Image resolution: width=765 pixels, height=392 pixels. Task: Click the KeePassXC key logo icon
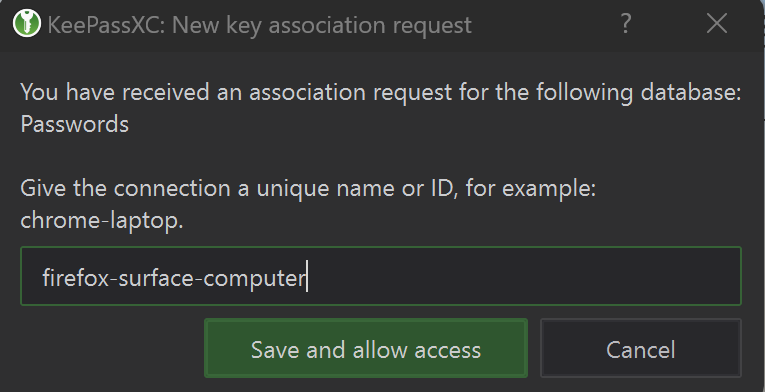click(27, 23)
